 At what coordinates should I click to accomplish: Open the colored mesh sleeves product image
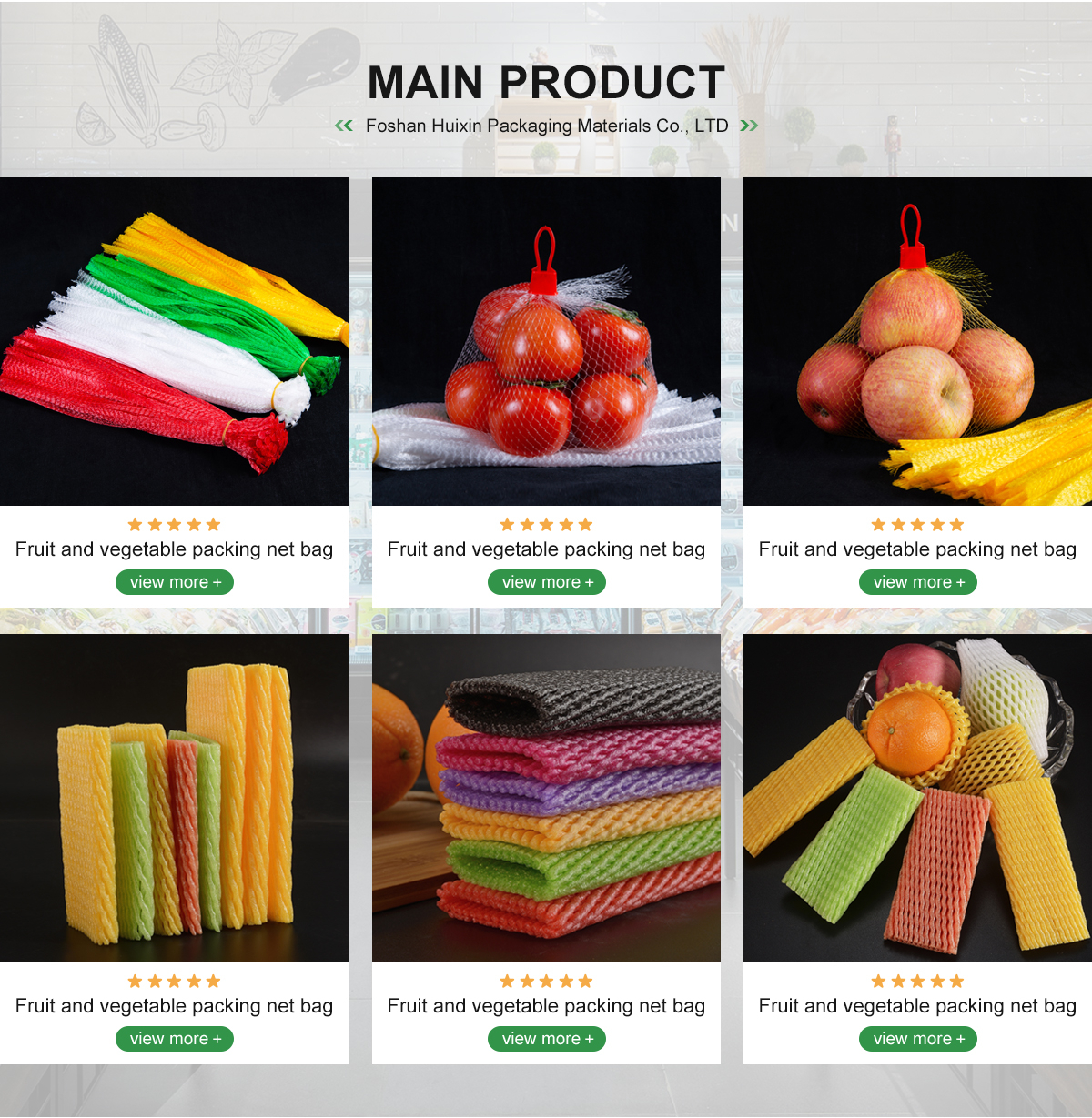click(x=174, y=341)
